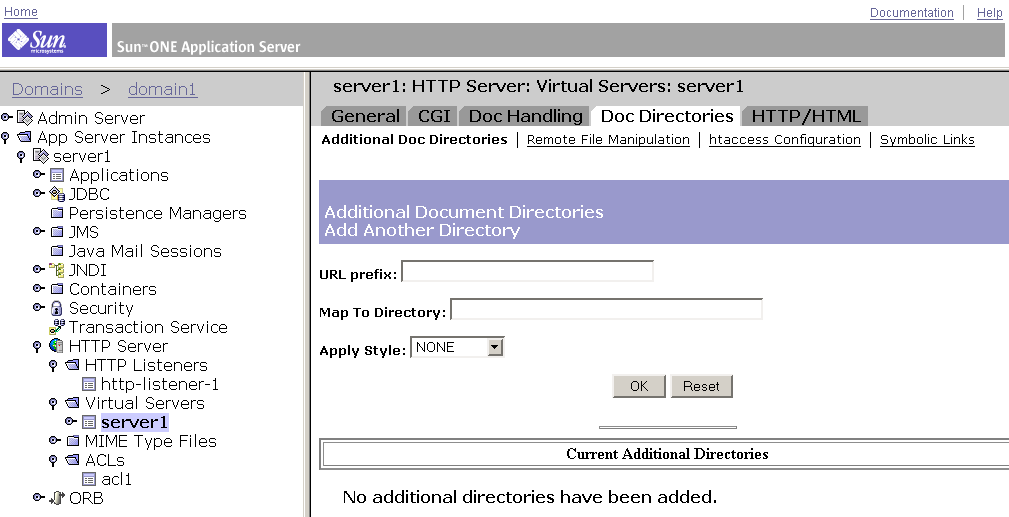Viewport: 1009px width, 517px height.
Task: Click the App Server Instances folder icon
Action: pos(24,137)
